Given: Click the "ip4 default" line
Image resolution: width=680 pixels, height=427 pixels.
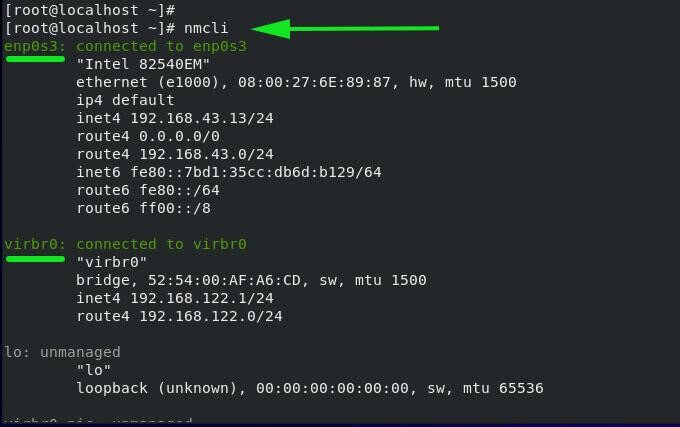Looking at the screenshot, I should [x=125, y=100].
